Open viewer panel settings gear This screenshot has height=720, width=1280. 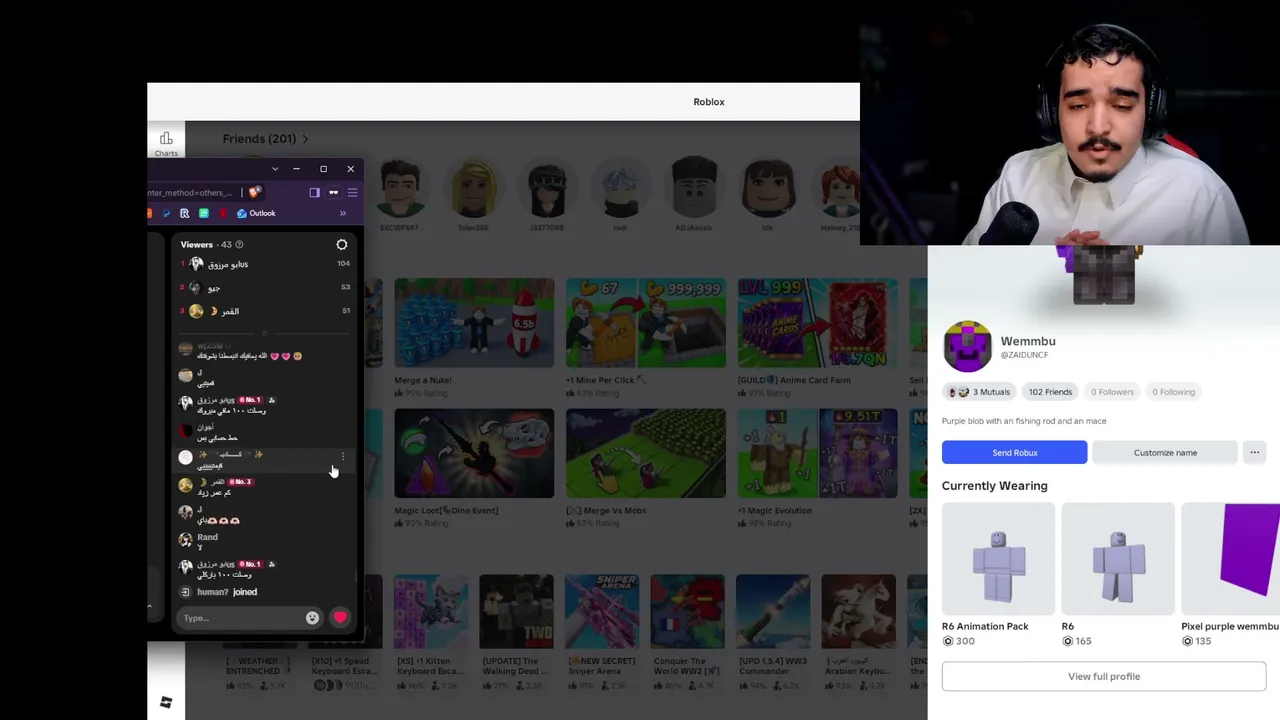(342, 244)
